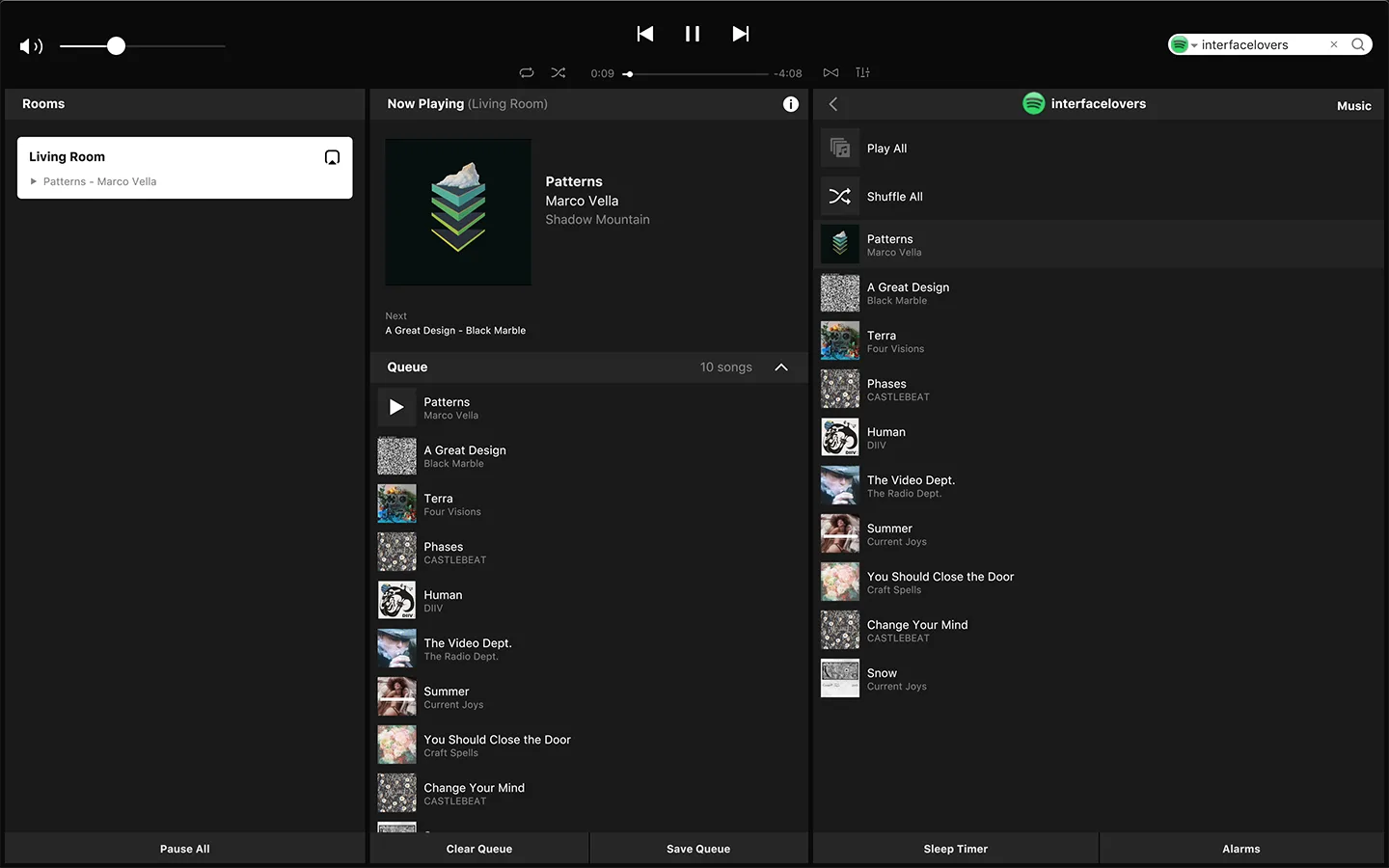Select Change Your Mind in the queue
Screen dimensions: 1389x868
588,793
